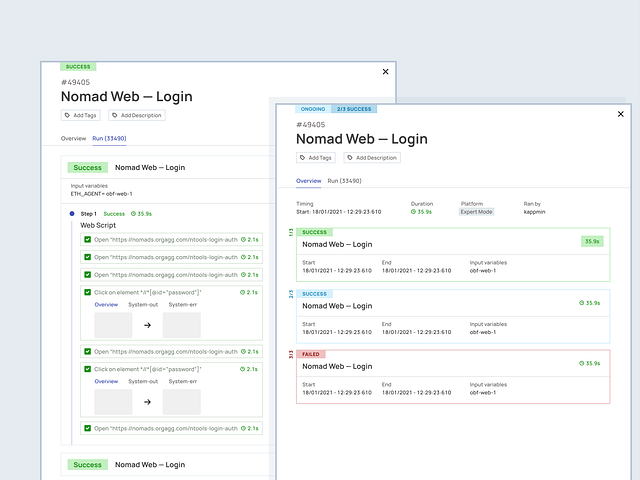Image resolution: width=640 pixels, height=480 pixels.
Task: Click the tag icon on Add Tags in Success panel
Action: [67, 116]
